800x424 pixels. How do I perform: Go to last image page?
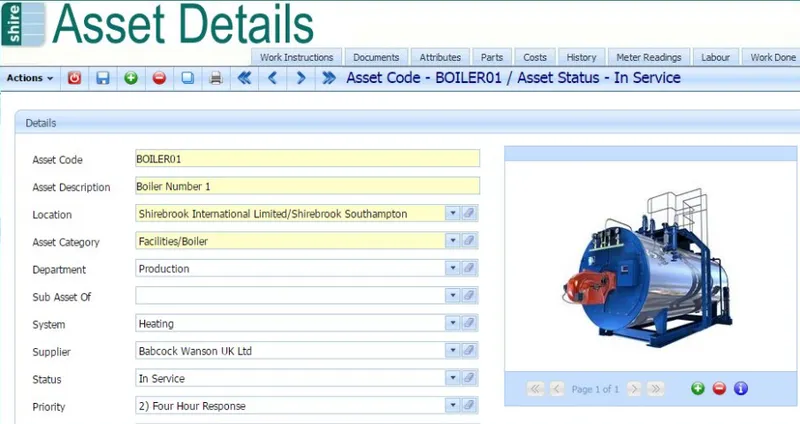pyautogui.click(x=656, y=389)
